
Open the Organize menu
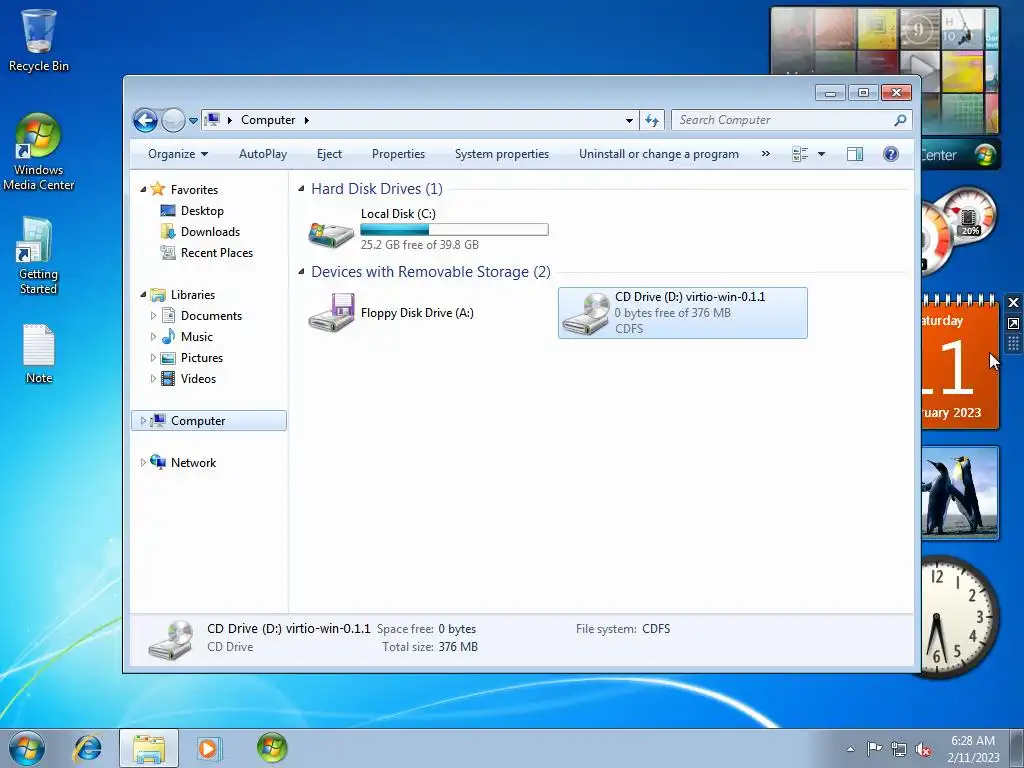178,154
